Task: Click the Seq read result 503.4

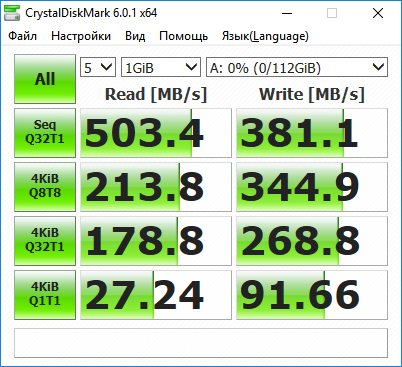Action: (156, 133)
